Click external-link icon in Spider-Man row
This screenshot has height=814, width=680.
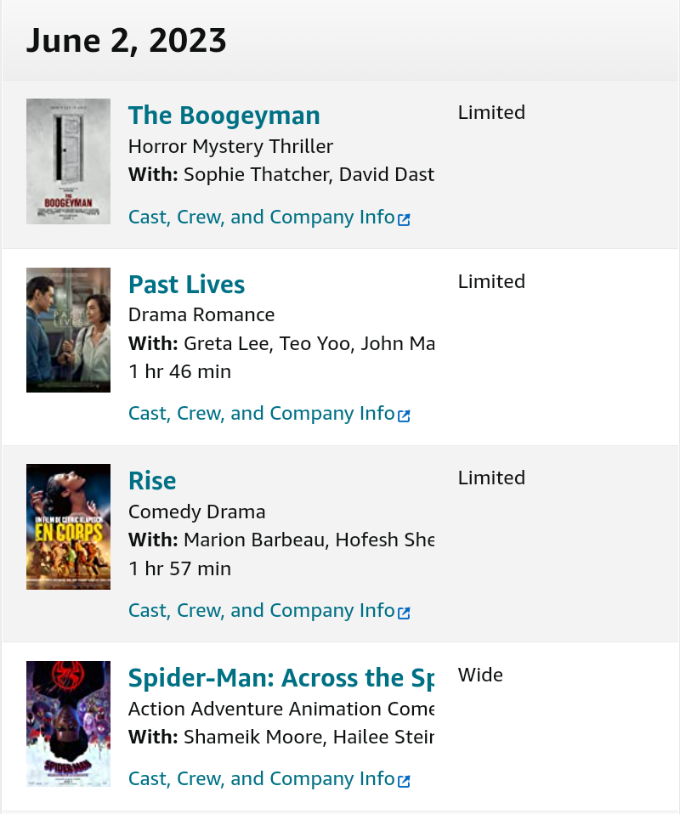point(404,780)
